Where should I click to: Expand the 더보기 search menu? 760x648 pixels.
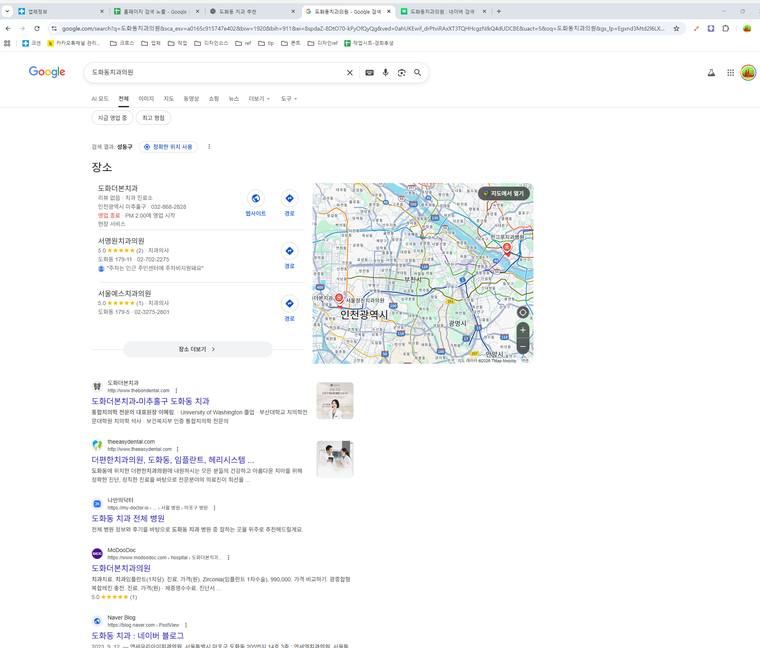click(259, 98)
